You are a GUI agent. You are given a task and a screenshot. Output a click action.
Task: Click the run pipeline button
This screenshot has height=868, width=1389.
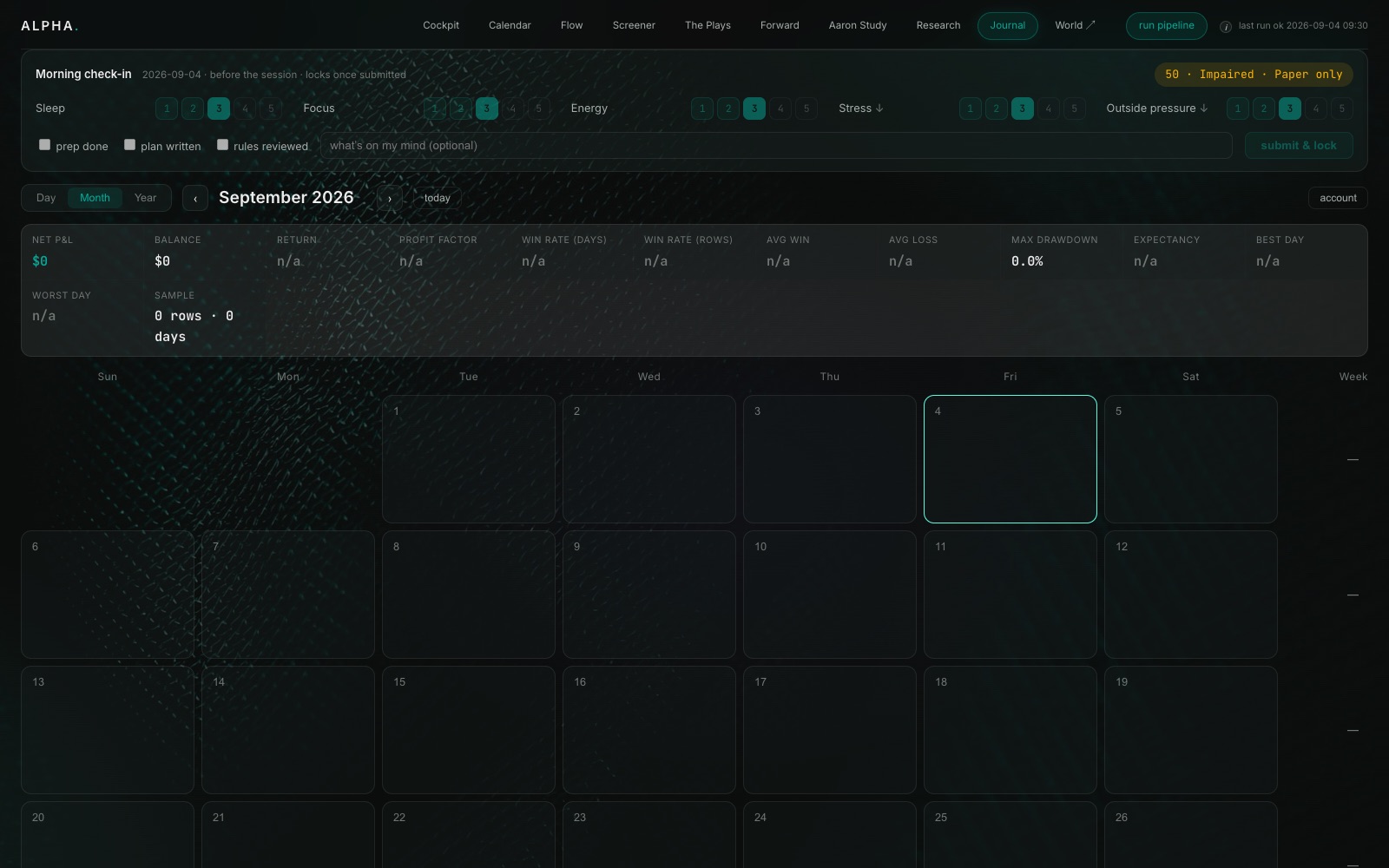tap(1167, 26)
